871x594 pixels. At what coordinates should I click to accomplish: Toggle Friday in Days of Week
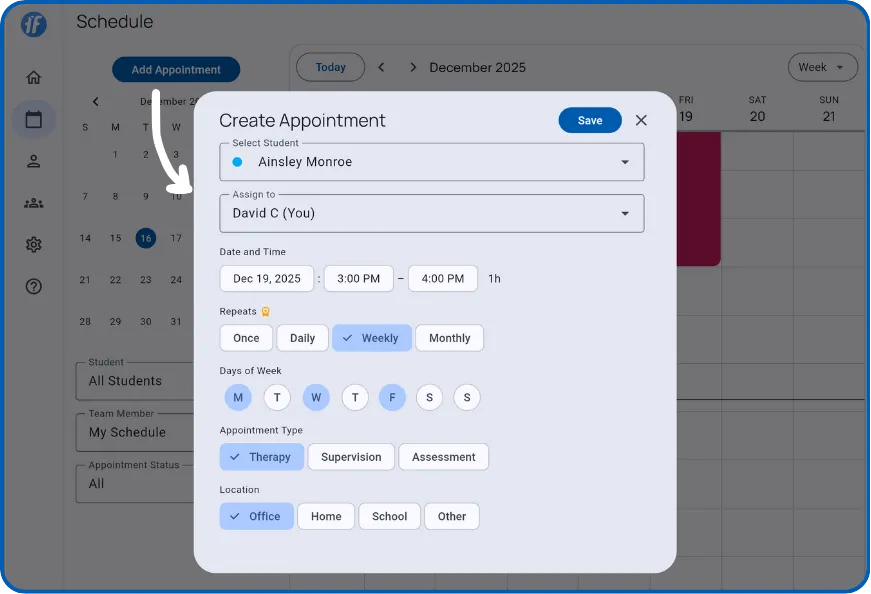(392, 397)
